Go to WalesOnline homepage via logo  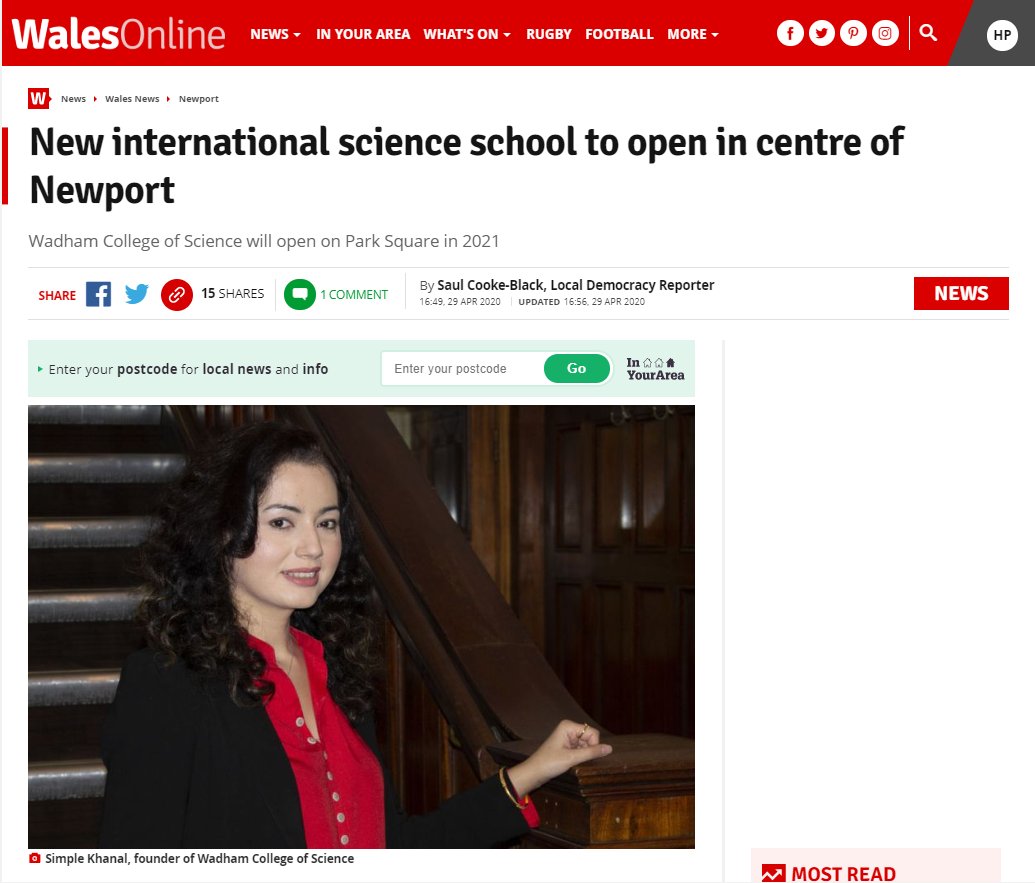pyautogui.click(x=119, y=34)
